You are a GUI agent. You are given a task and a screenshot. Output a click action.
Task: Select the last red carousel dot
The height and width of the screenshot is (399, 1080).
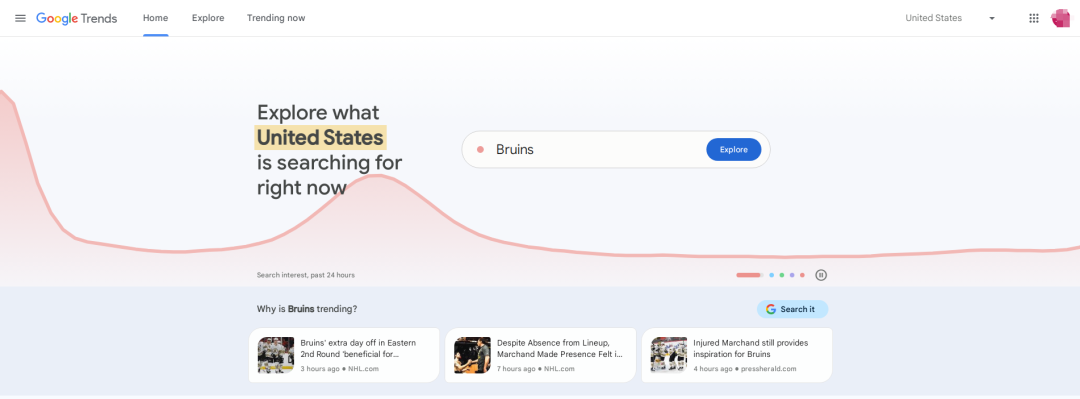(802, 275)
